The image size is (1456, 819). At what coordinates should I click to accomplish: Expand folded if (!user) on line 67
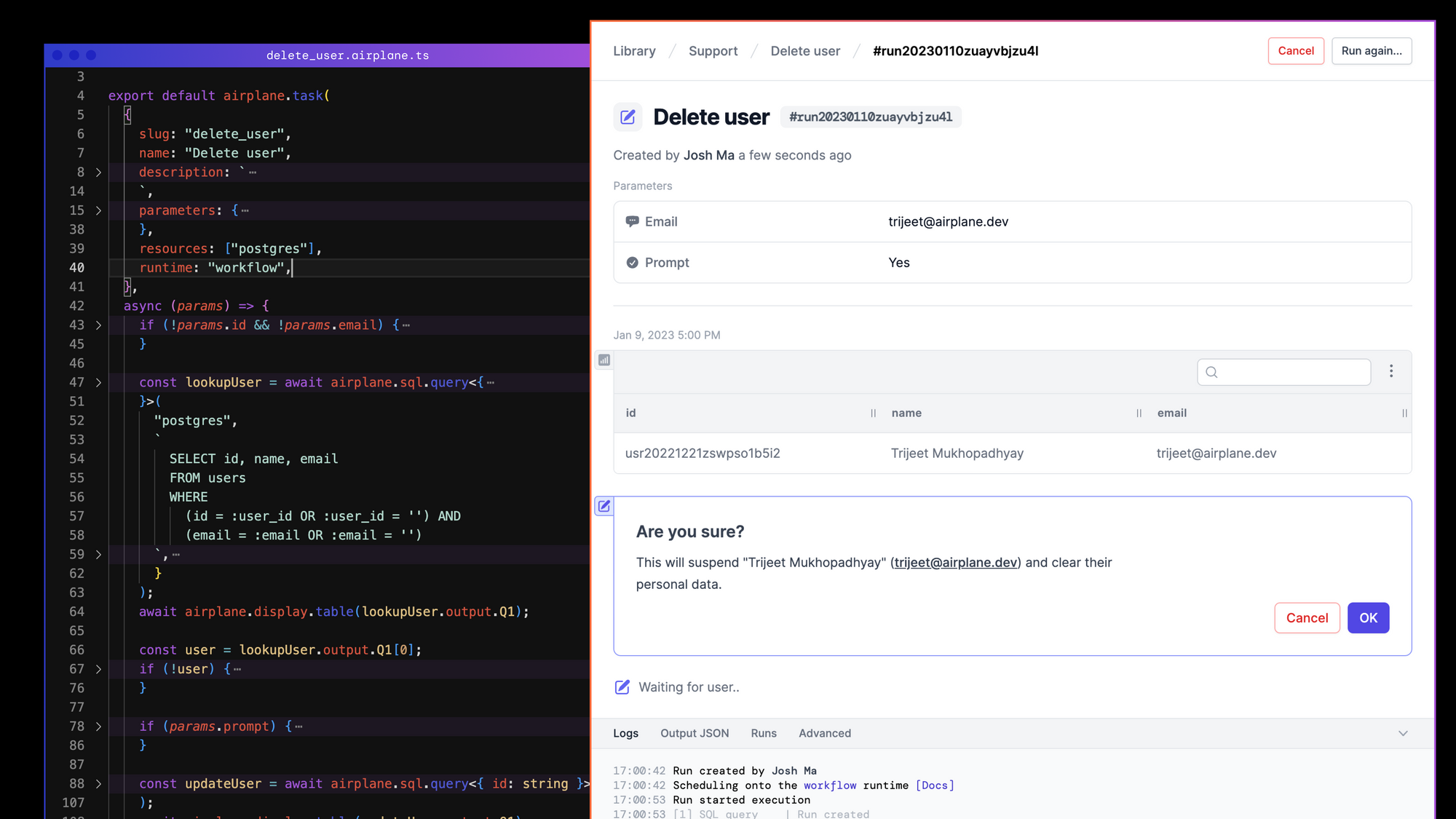98,669
